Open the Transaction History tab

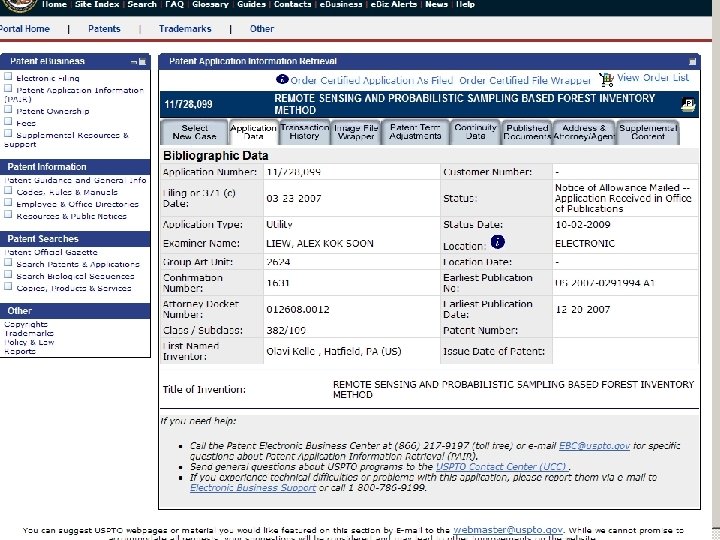[x=304, y=132]
